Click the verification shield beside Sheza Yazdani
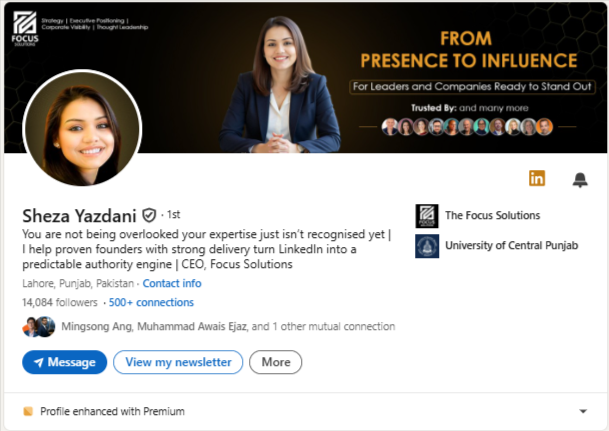 (x=149, y=215)
